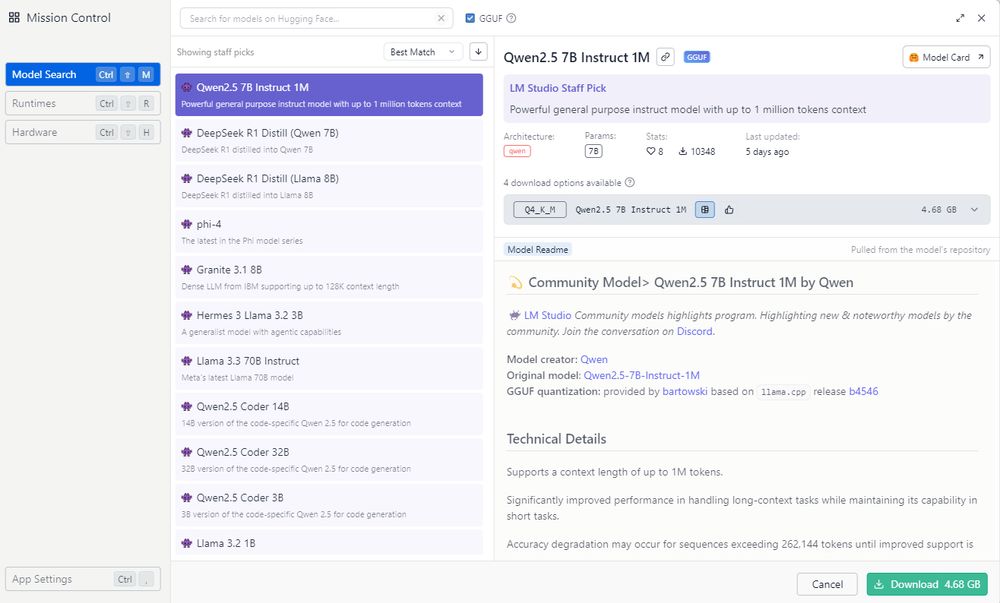Click the LM Studio Staff Pick heading
This screenshot has height=603, width=1000.
557,88
